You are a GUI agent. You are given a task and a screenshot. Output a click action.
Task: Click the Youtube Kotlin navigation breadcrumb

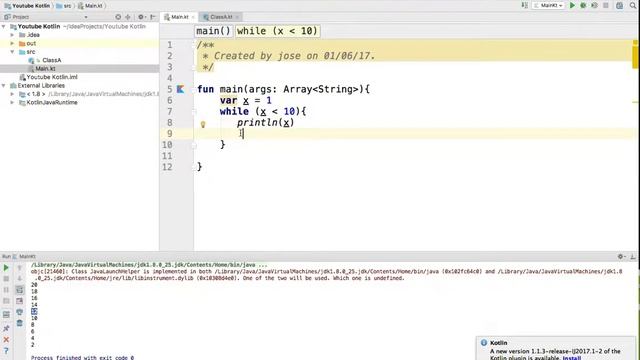click(x=27, y=6)
